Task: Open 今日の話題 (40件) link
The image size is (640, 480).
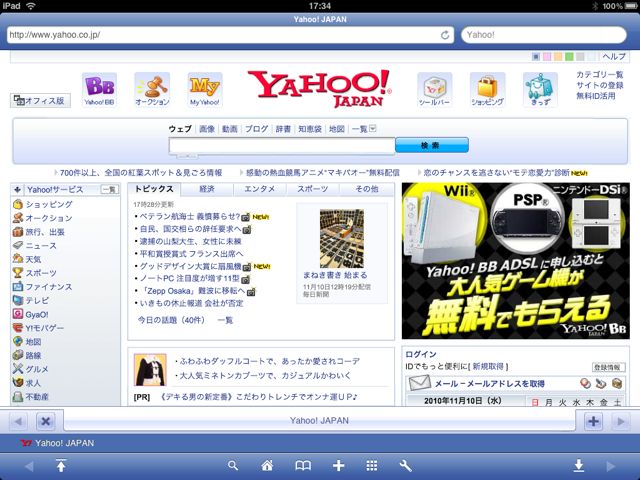Action: click(171, 320)
